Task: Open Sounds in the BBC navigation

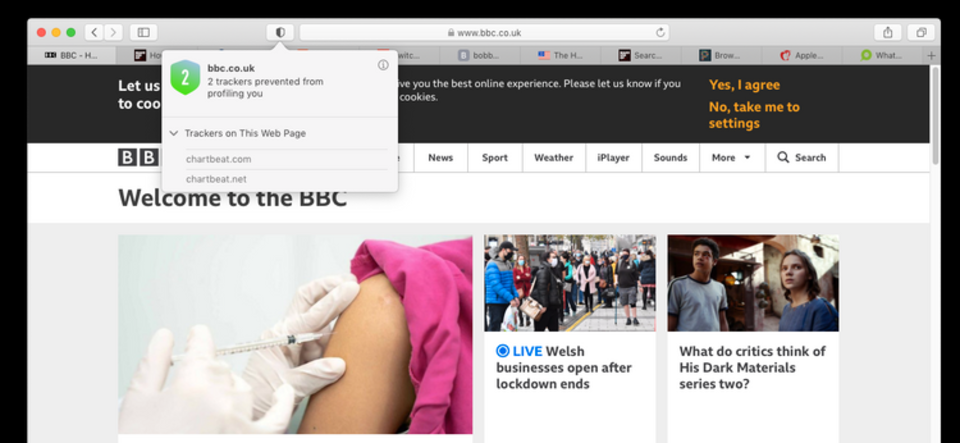Action: [x=670, y=157]
